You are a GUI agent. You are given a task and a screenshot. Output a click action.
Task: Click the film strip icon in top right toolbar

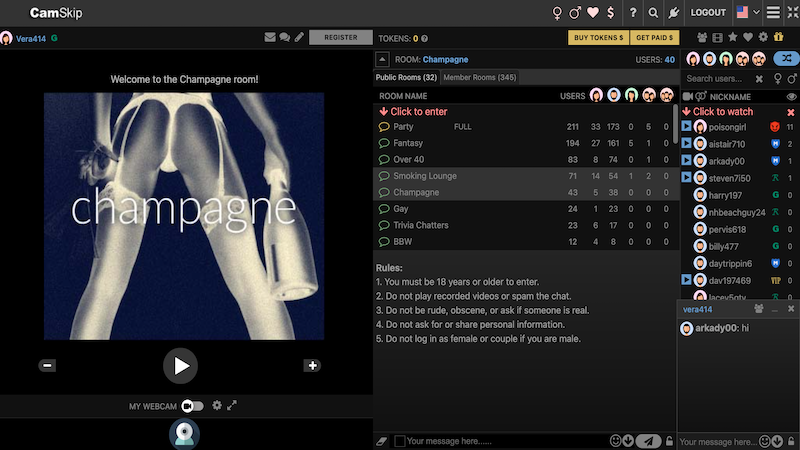click(x=717, y=37)
